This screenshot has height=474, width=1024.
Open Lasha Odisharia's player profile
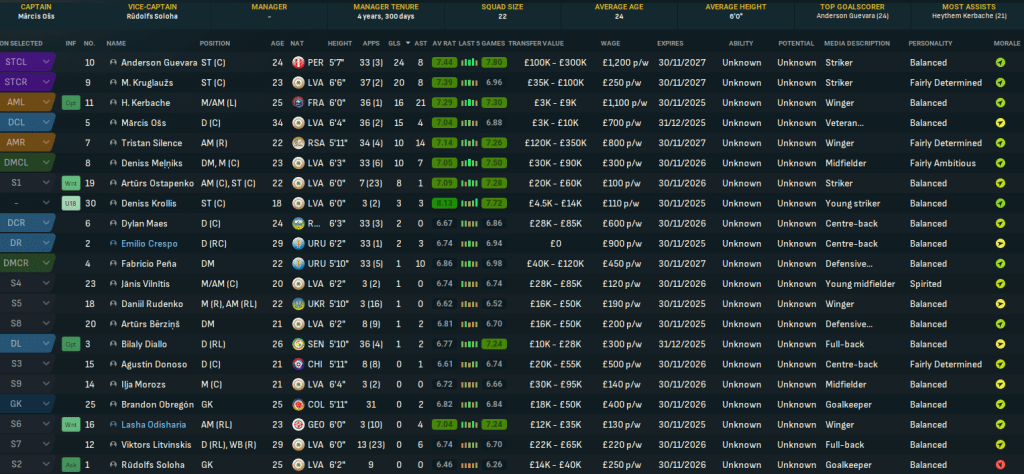152,425
